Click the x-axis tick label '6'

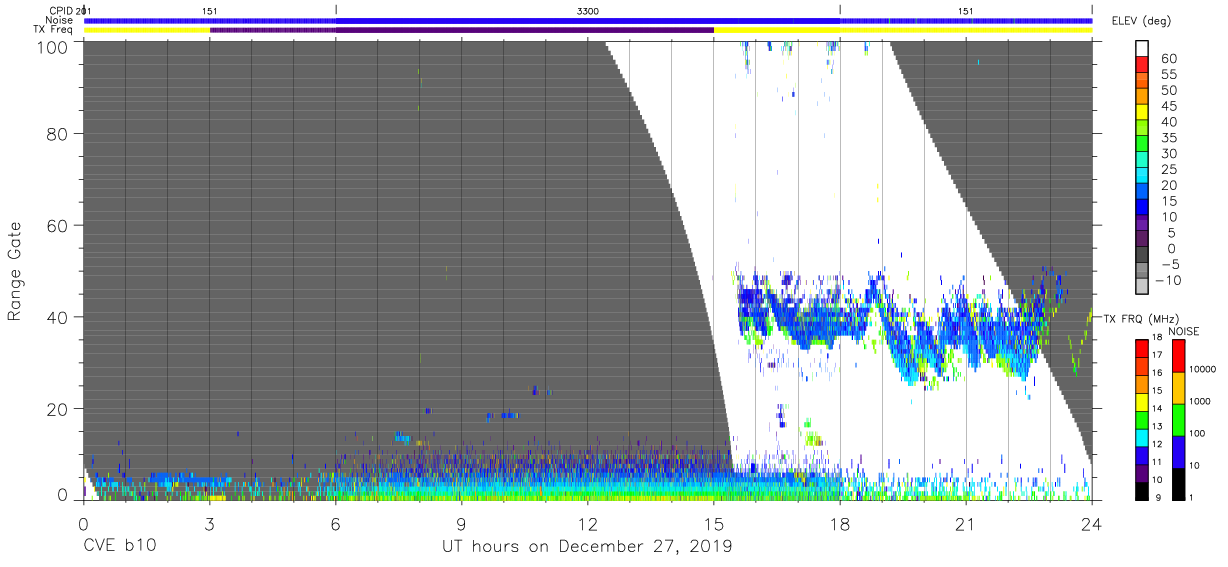pos(335,523)
